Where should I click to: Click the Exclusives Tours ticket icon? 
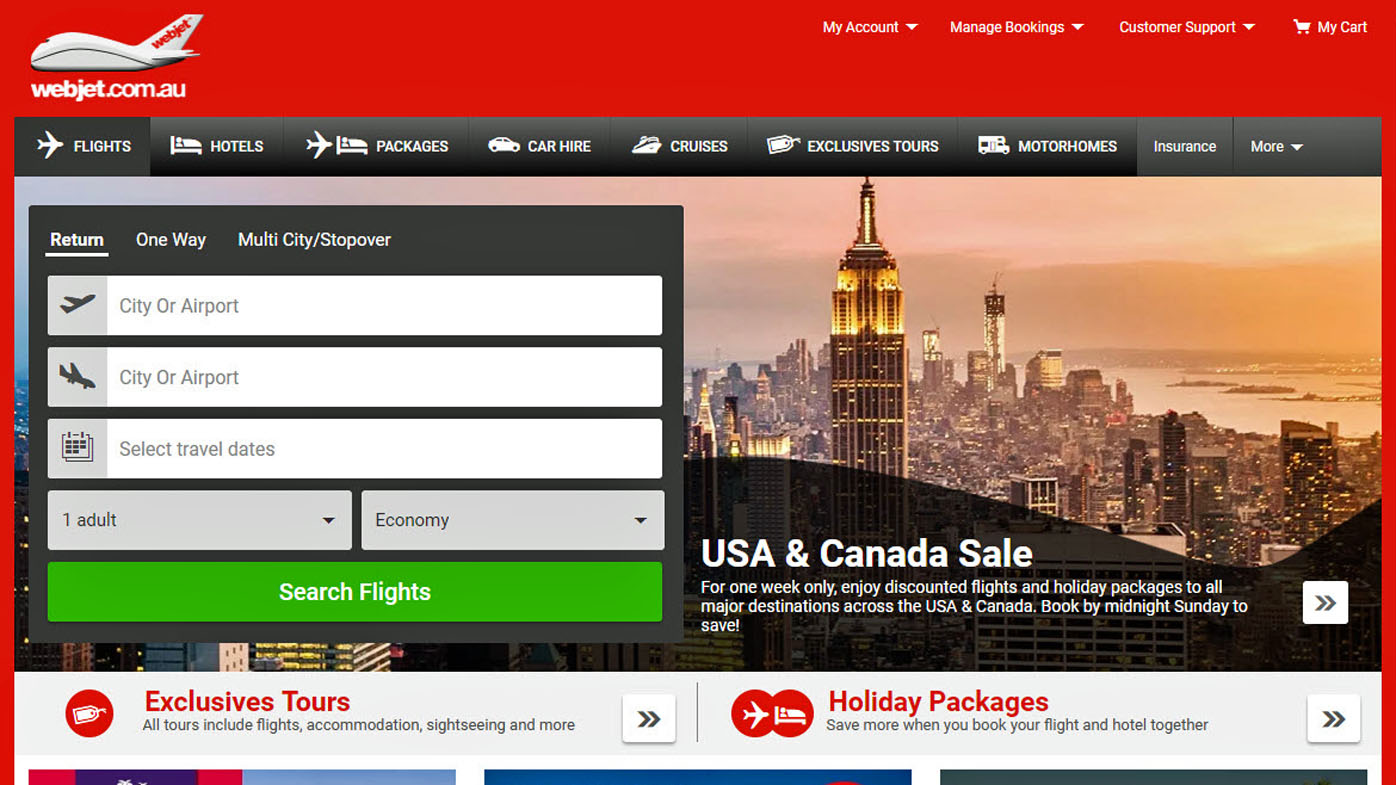coord(783,145)
